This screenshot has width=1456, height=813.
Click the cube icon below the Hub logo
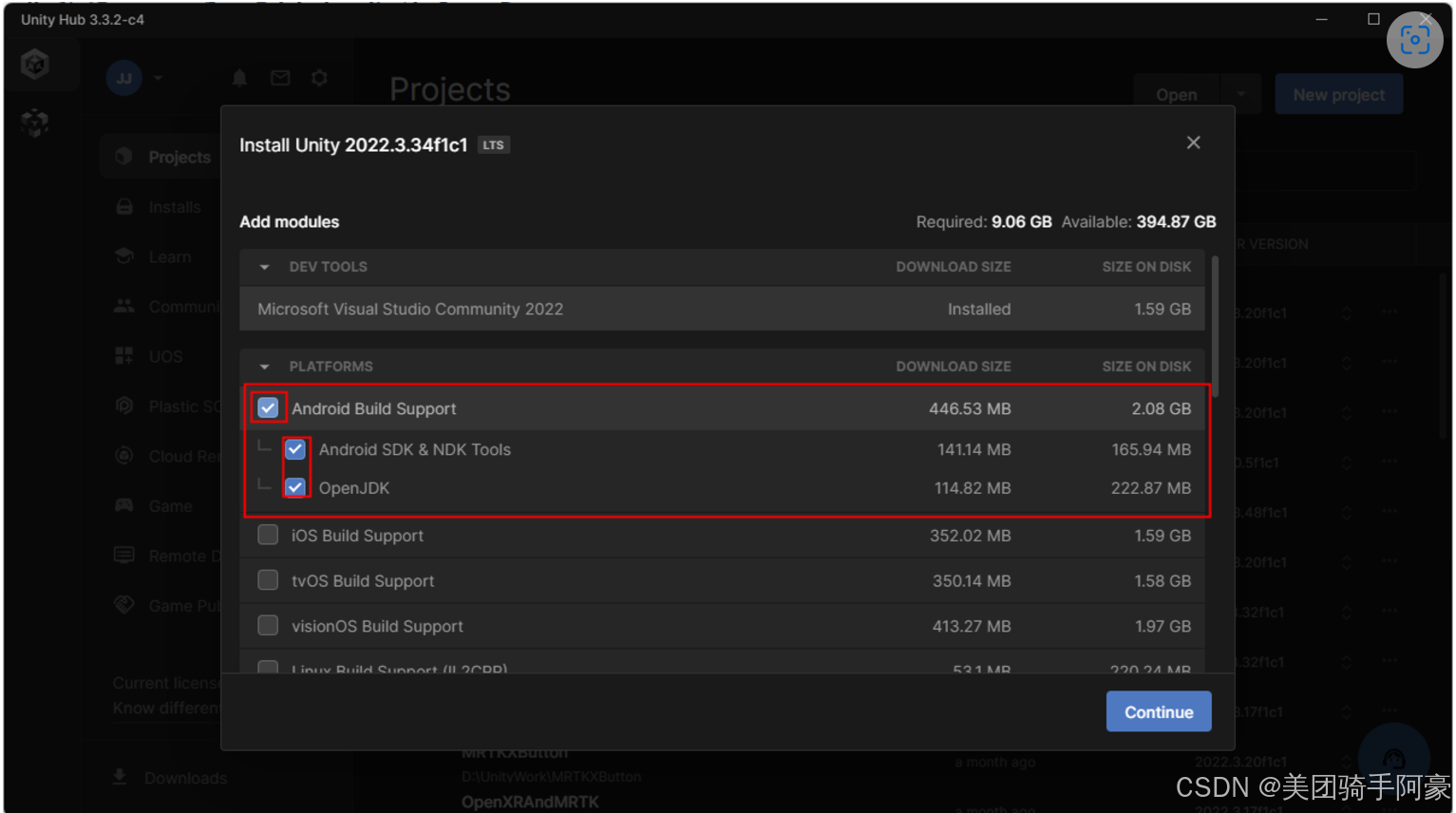tap(35, 123)
